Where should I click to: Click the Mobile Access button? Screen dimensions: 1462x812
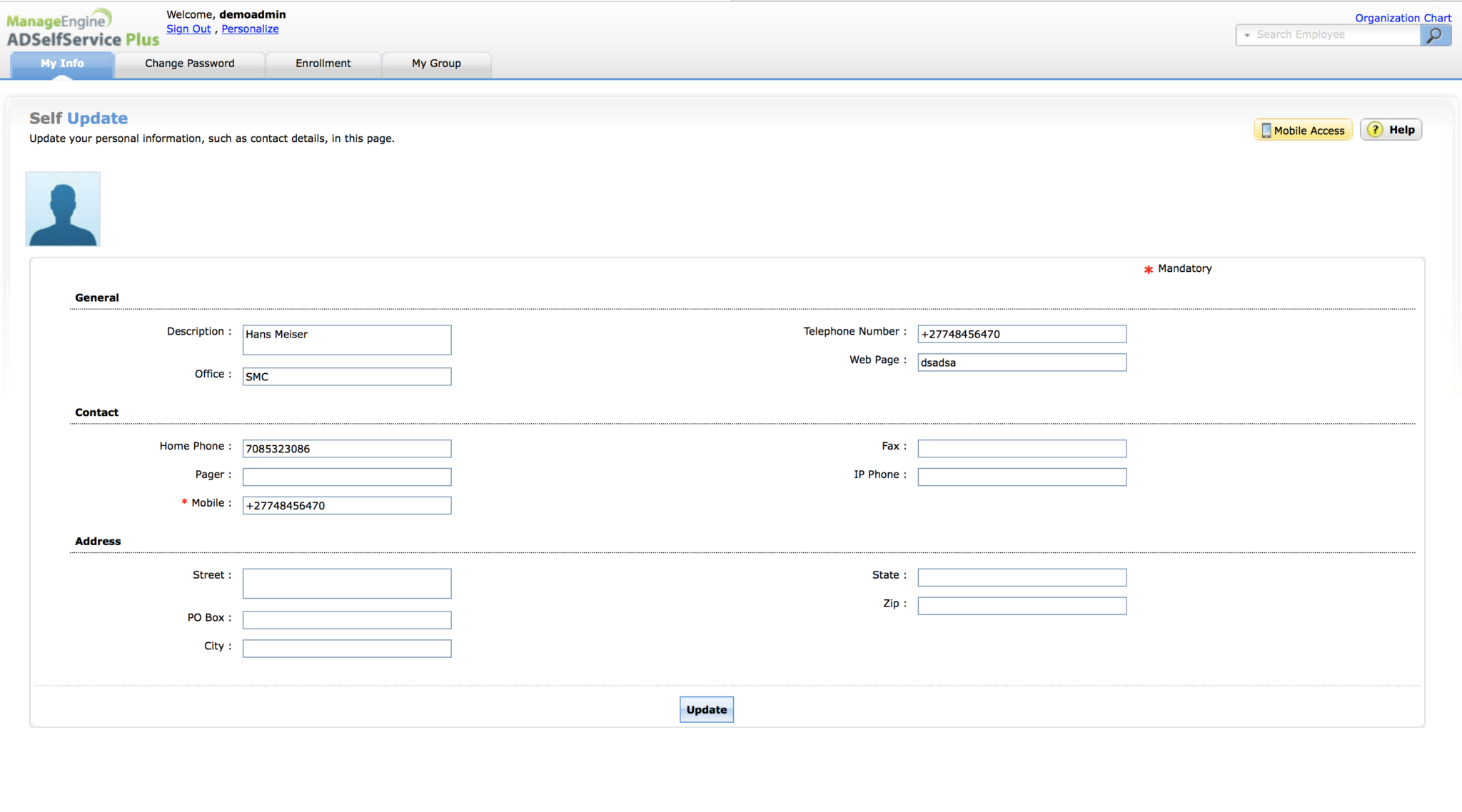point(1303,130)
